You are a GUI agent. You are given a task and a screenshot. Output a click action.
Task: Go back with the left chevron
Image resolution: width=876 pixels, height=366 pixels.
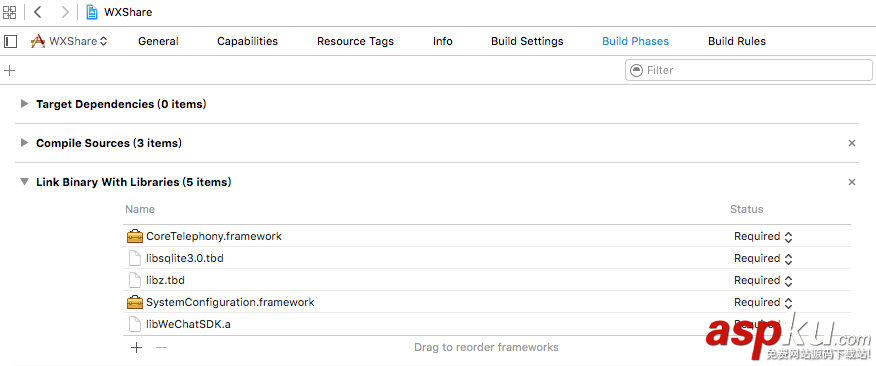37,12
